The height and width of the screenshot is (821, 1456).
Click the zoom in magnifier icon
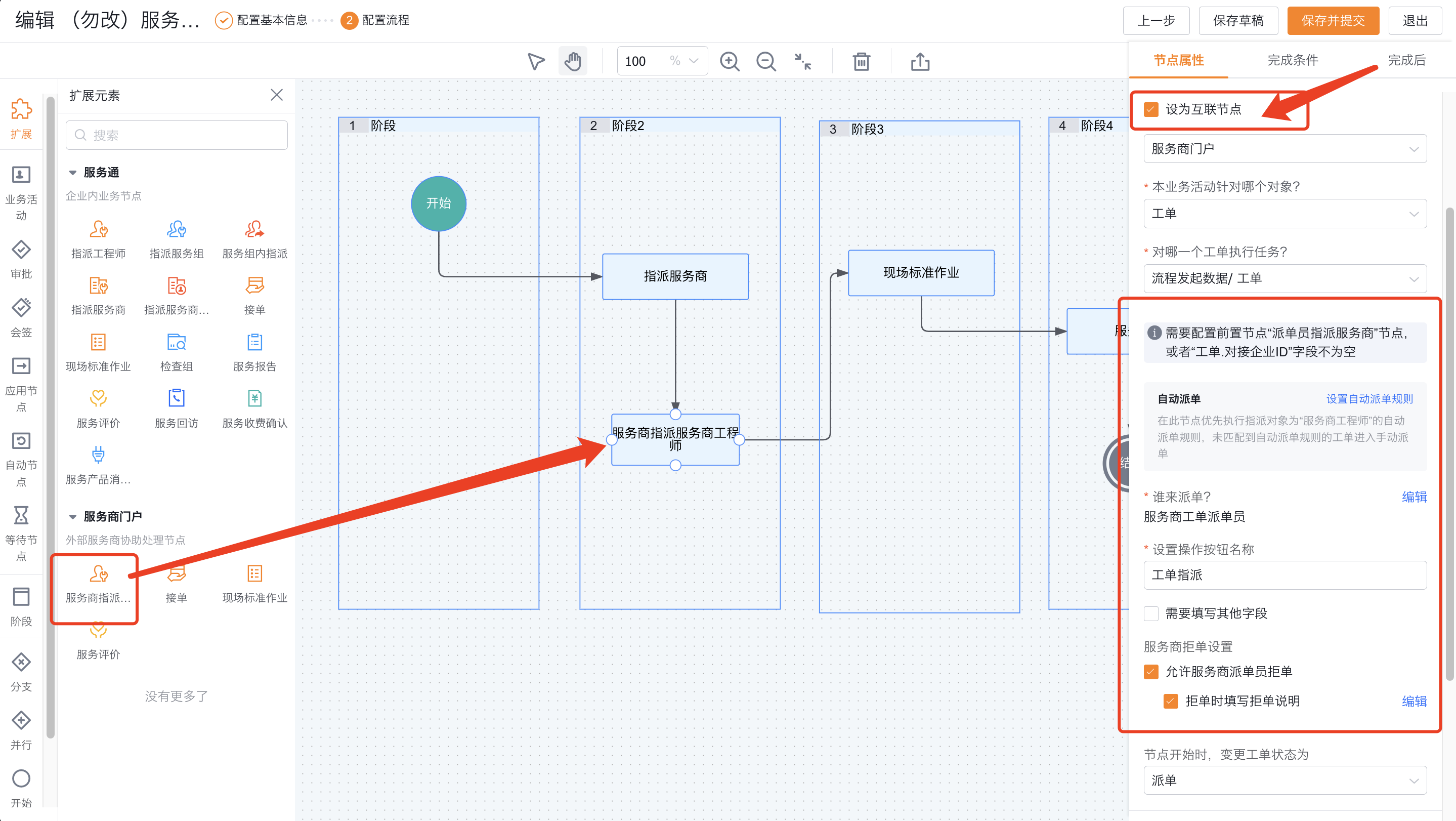point(729,61)
